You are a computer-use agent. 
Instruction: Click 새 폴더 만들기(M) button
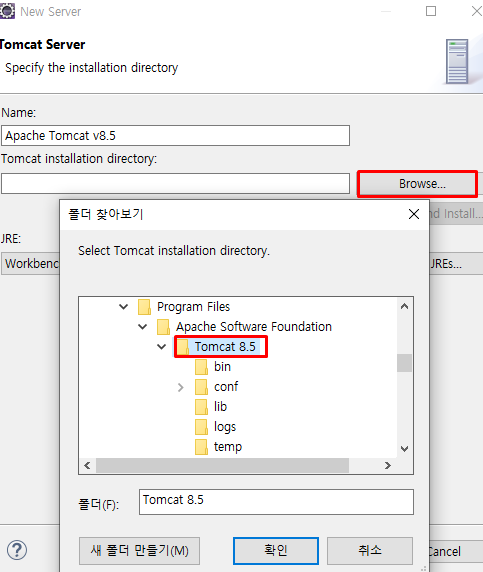[x=139, y=550]
